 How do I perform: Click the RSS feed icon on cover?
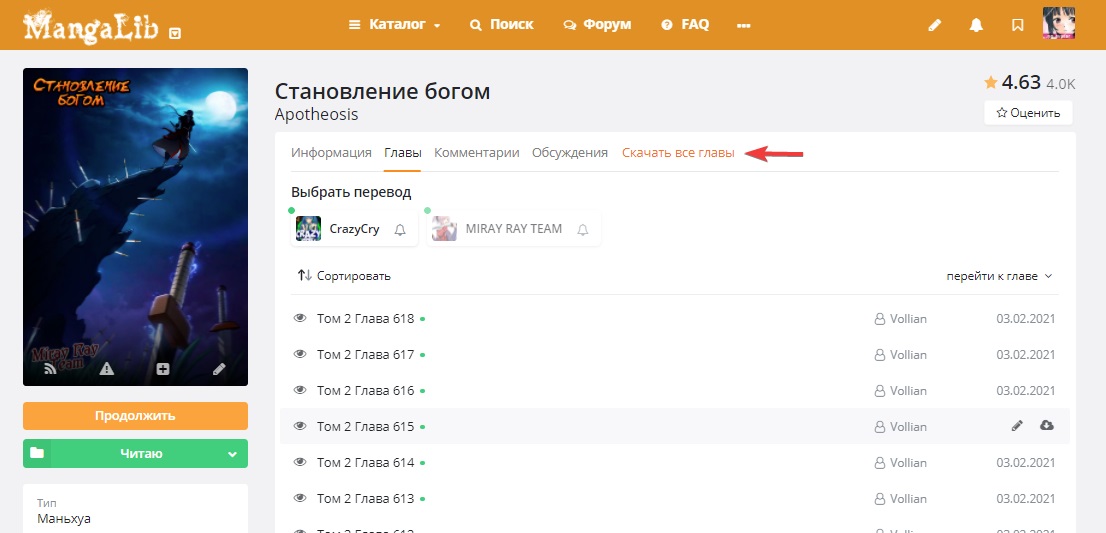coord(50,369)
